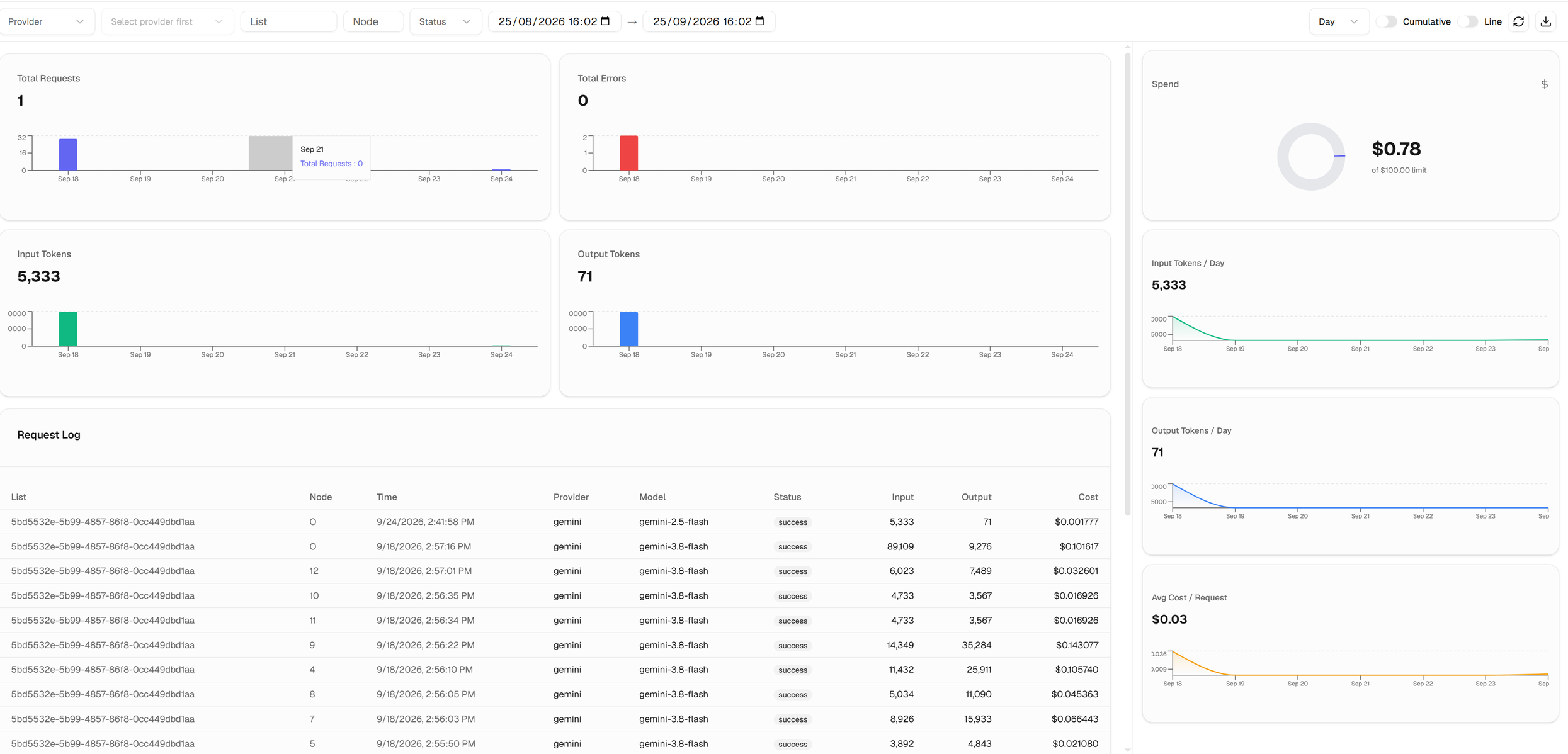Click the Output column header
This screenshot has height=754, width=1568.
976,497
